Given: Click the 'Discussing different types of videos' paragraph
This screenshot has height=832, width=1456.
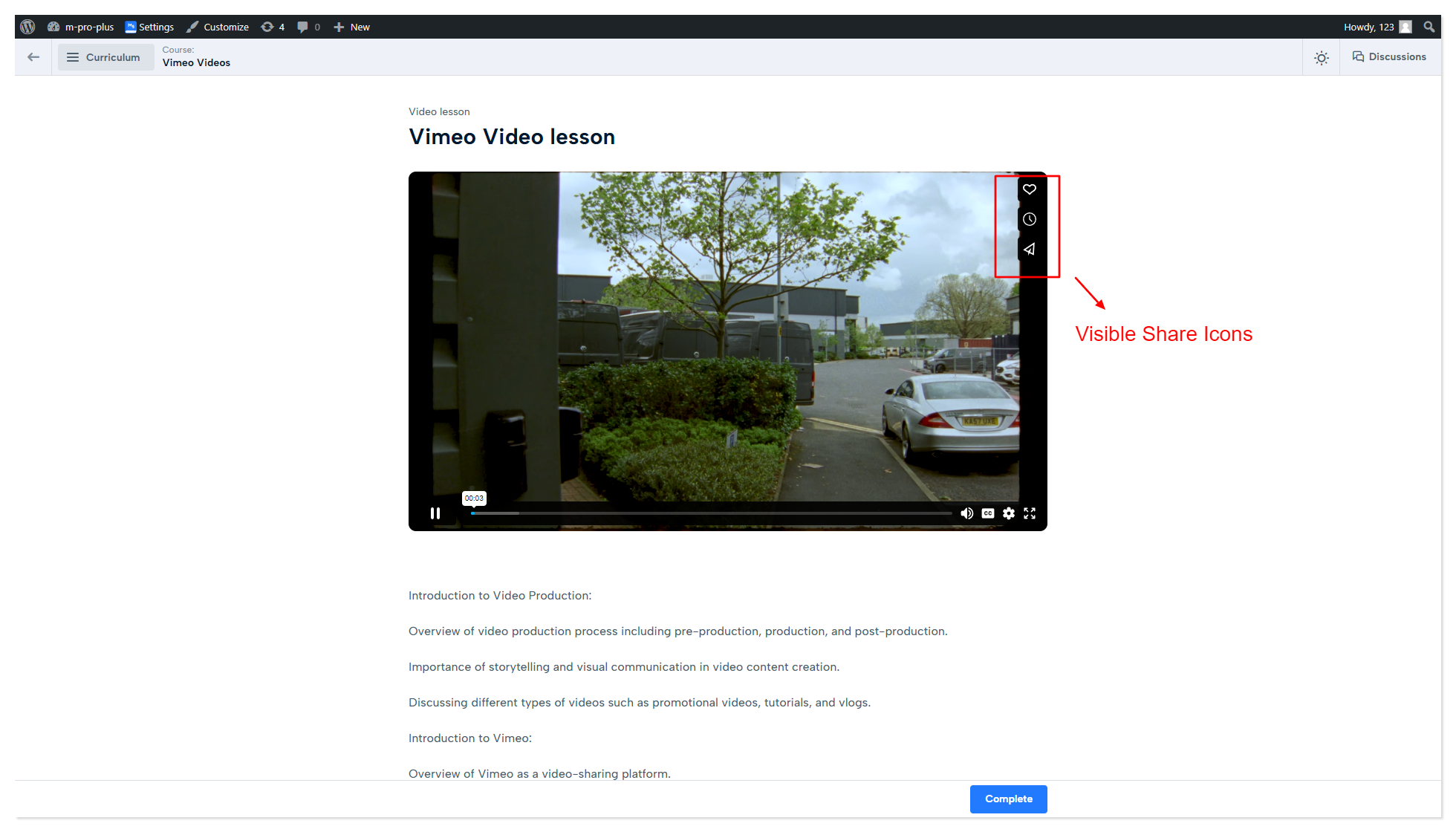Looking at the screenshot, I should (640, 703).
